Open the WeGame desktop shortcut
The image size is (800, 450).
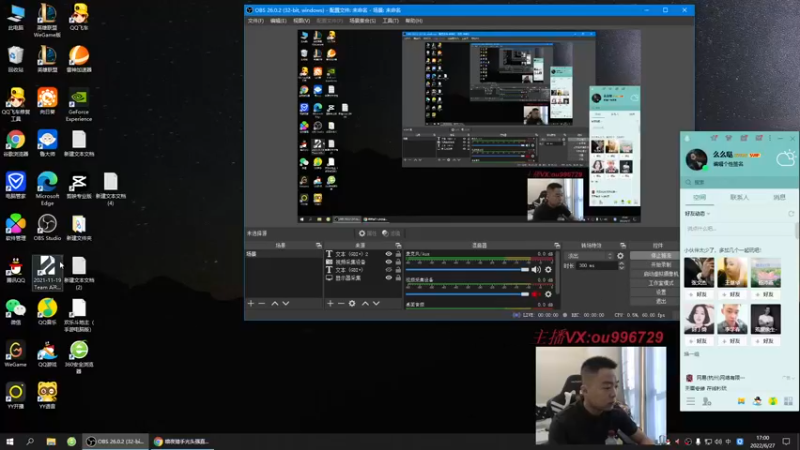(x=16, y=354)
